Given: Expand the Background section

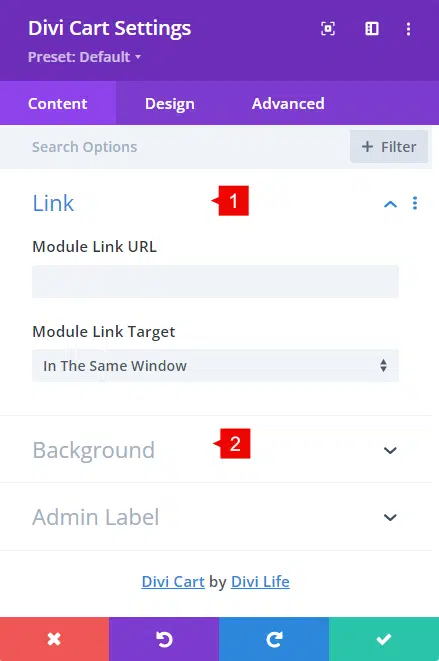Looking at the screenshot, I should [390, 450].
